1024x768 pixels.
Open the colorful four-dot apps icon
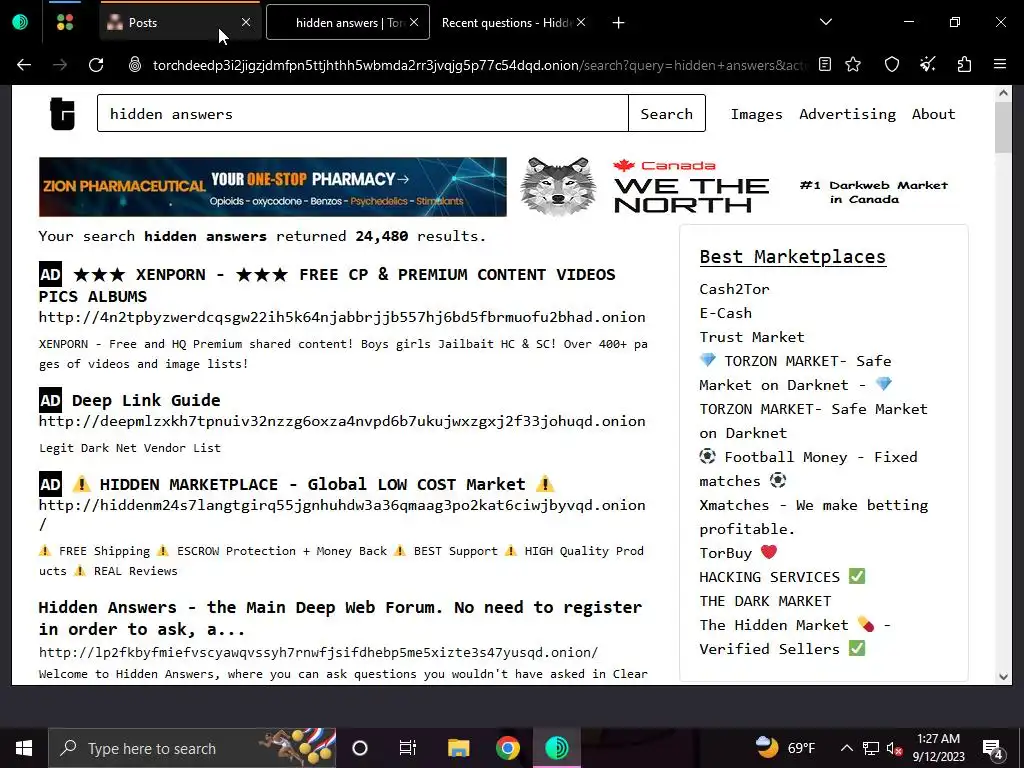65,22
